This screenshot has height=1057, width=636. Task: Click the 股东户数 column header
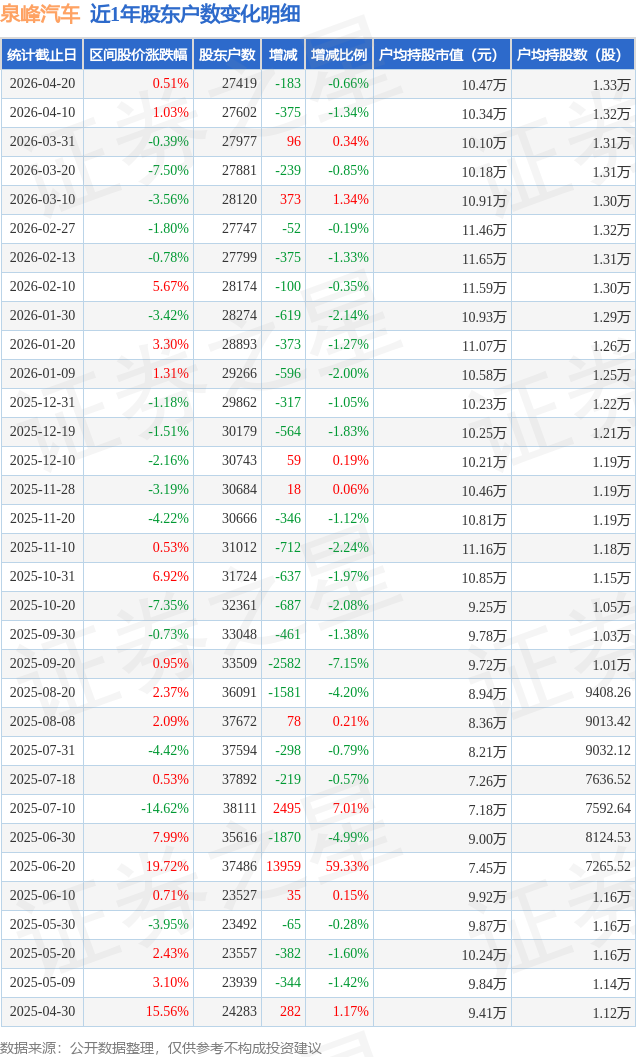pos(227,55)
